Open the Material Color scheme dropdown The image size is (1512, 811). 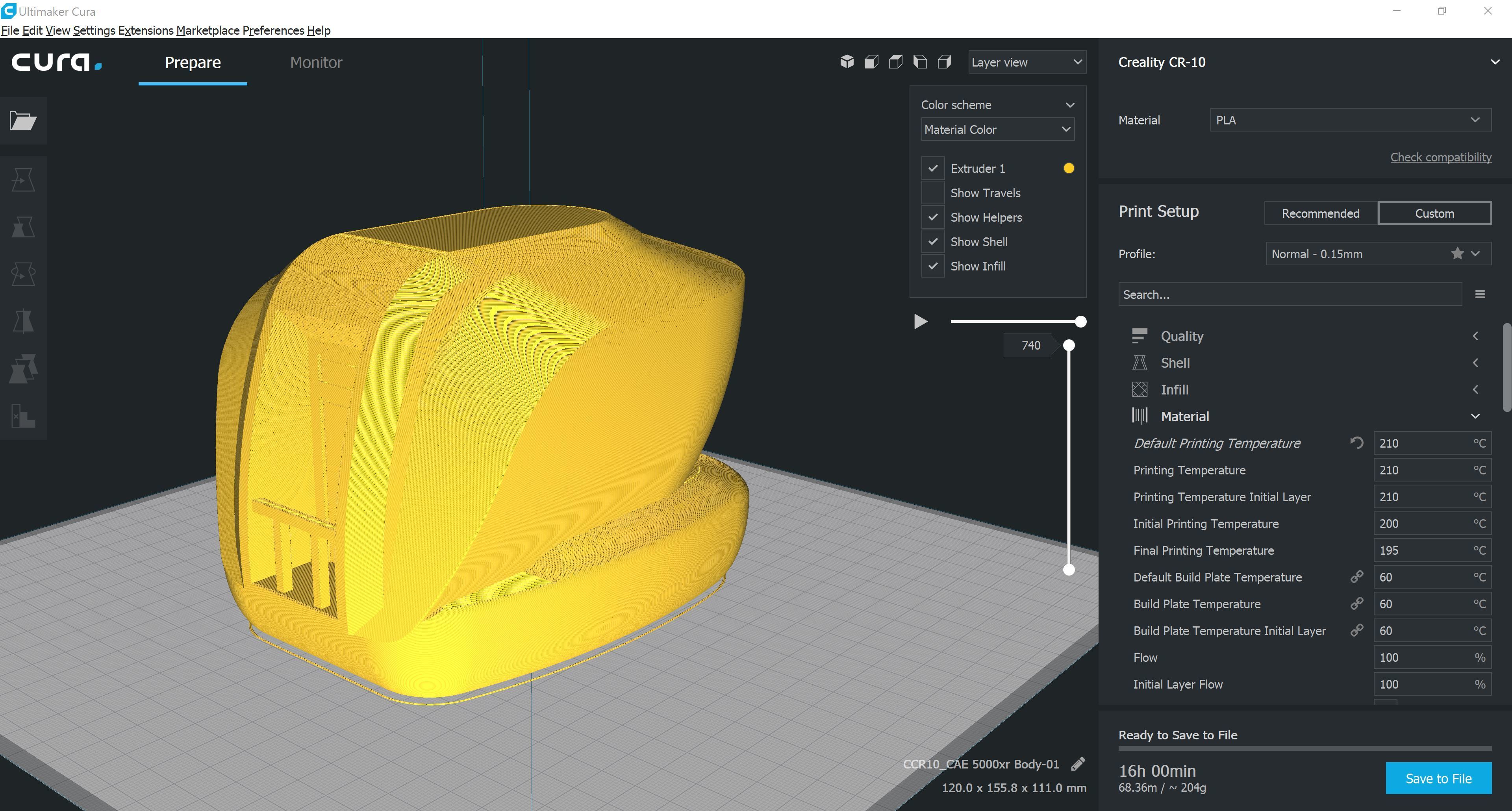click(x=997, y=130)
